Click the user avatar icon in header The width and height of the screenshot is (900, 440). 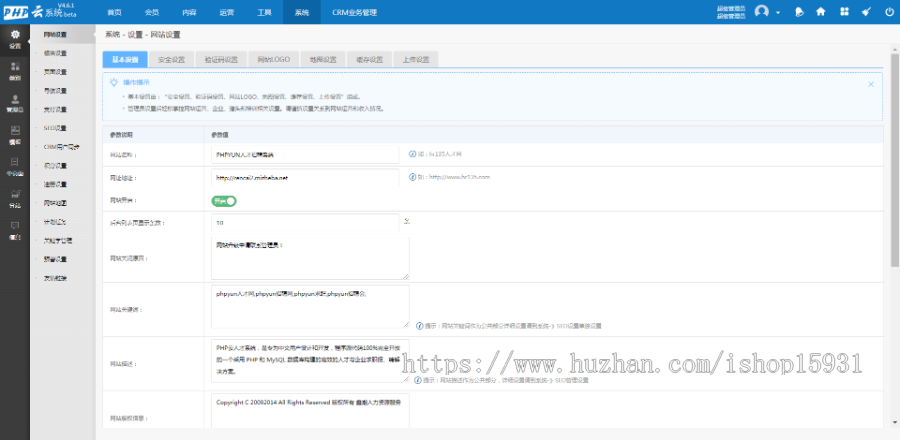point(763,12)
